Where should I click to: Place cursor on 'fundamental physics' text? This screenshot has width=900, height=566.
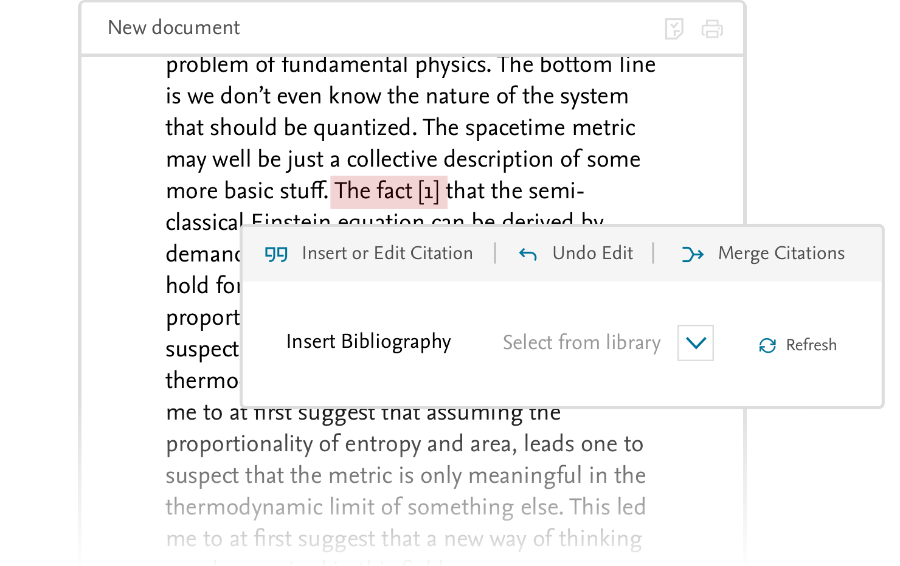coord(386,65)
